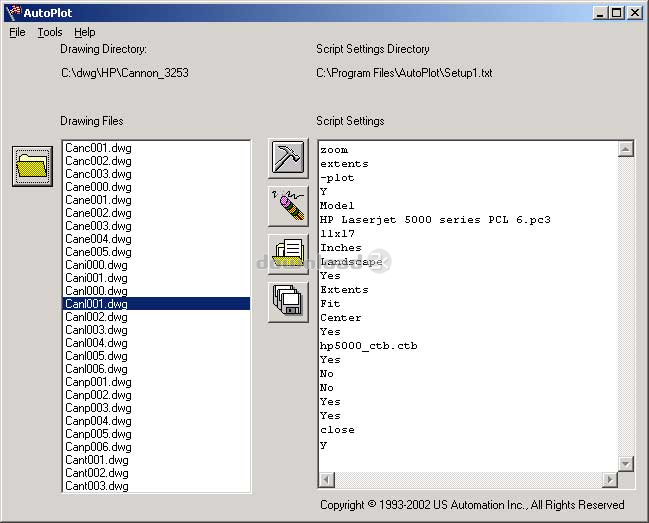Click the folder with document icon
649x523 pixels.
coord(288,254)
